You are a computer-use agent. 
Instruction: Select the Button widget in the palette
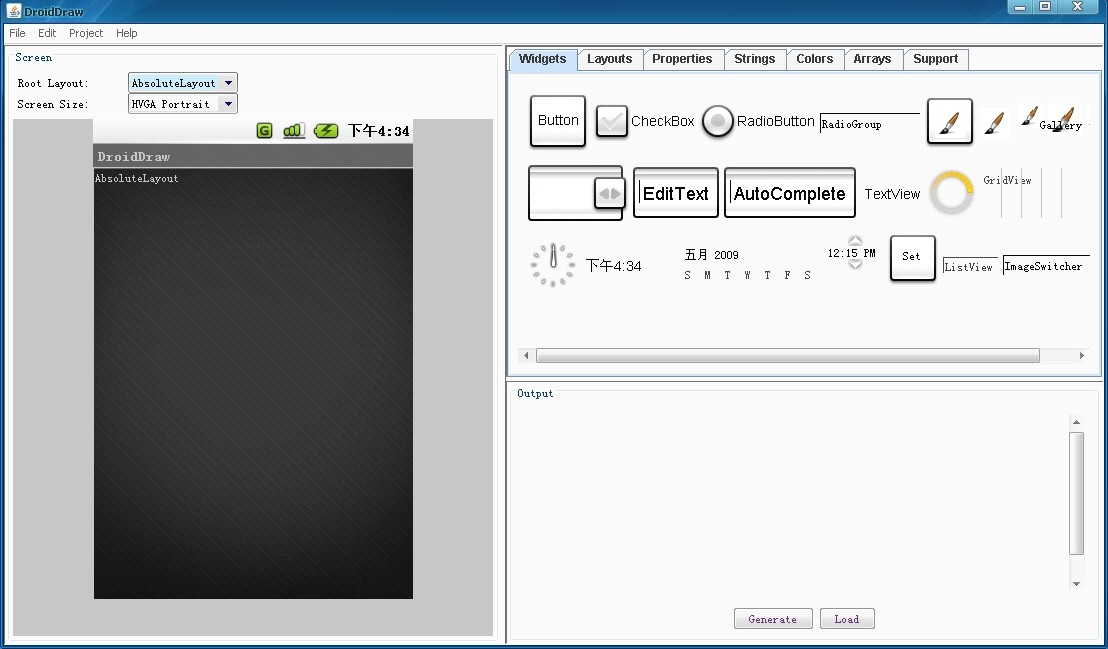click(557, 121)
